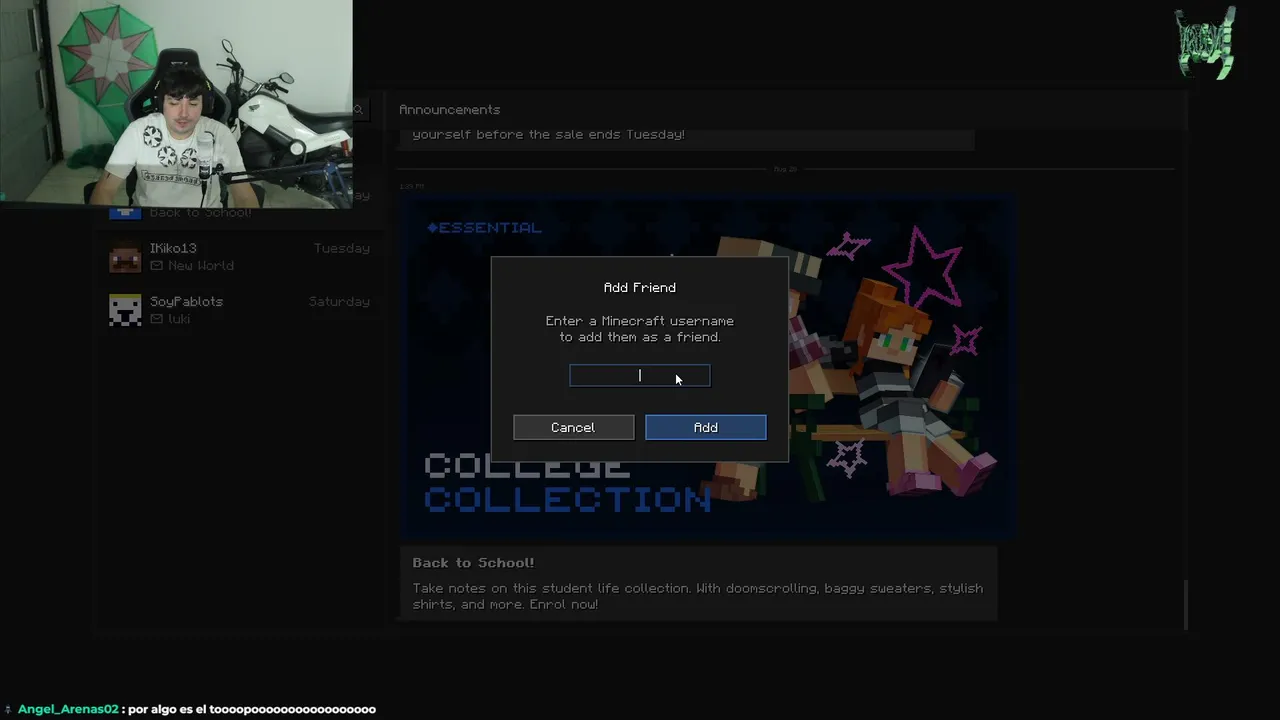Click the Add Friend dialog title
1280x720 pixels.
[x=640, y=287]
